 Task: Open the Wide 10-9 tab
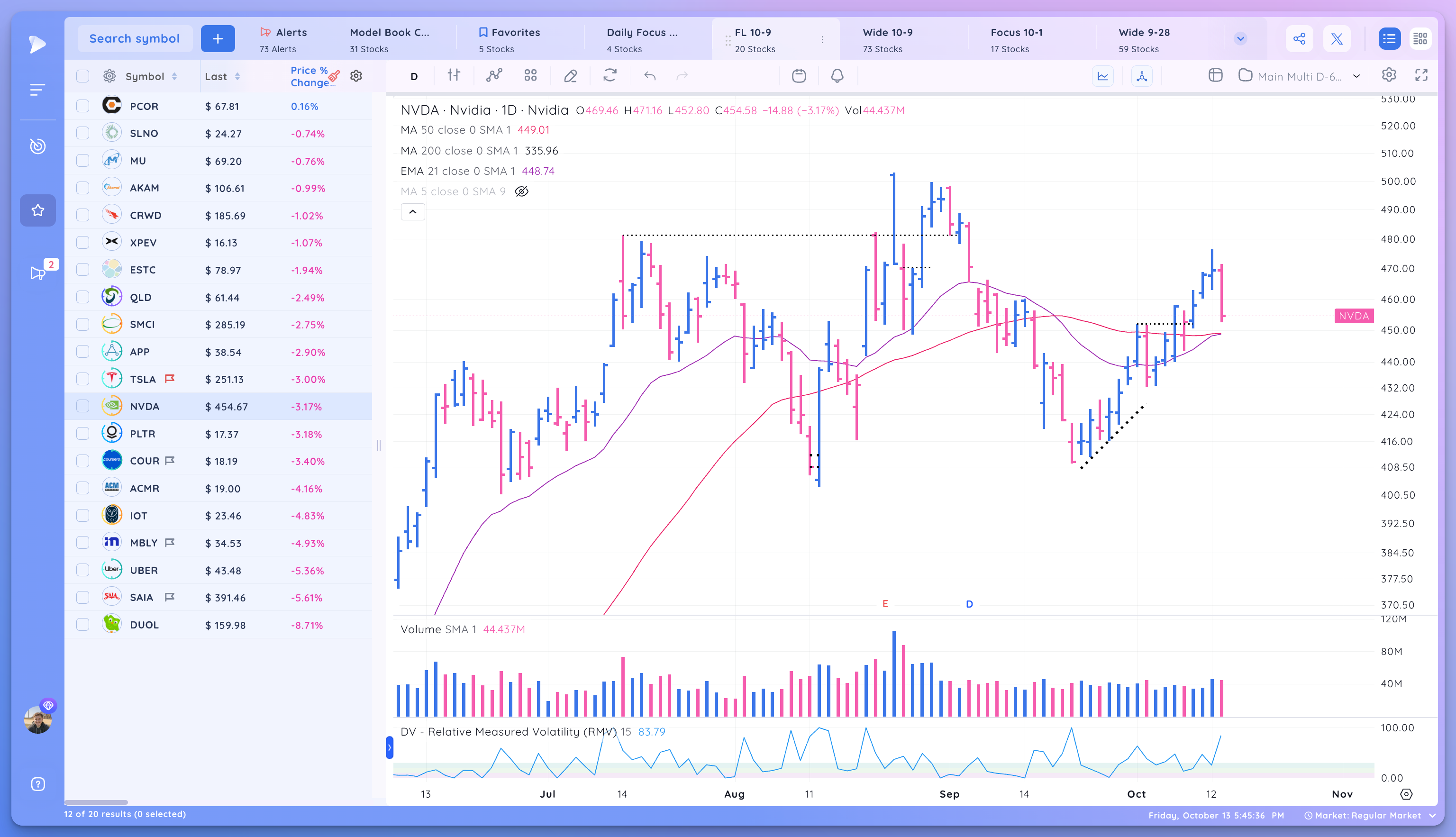[x=888, y=40]
